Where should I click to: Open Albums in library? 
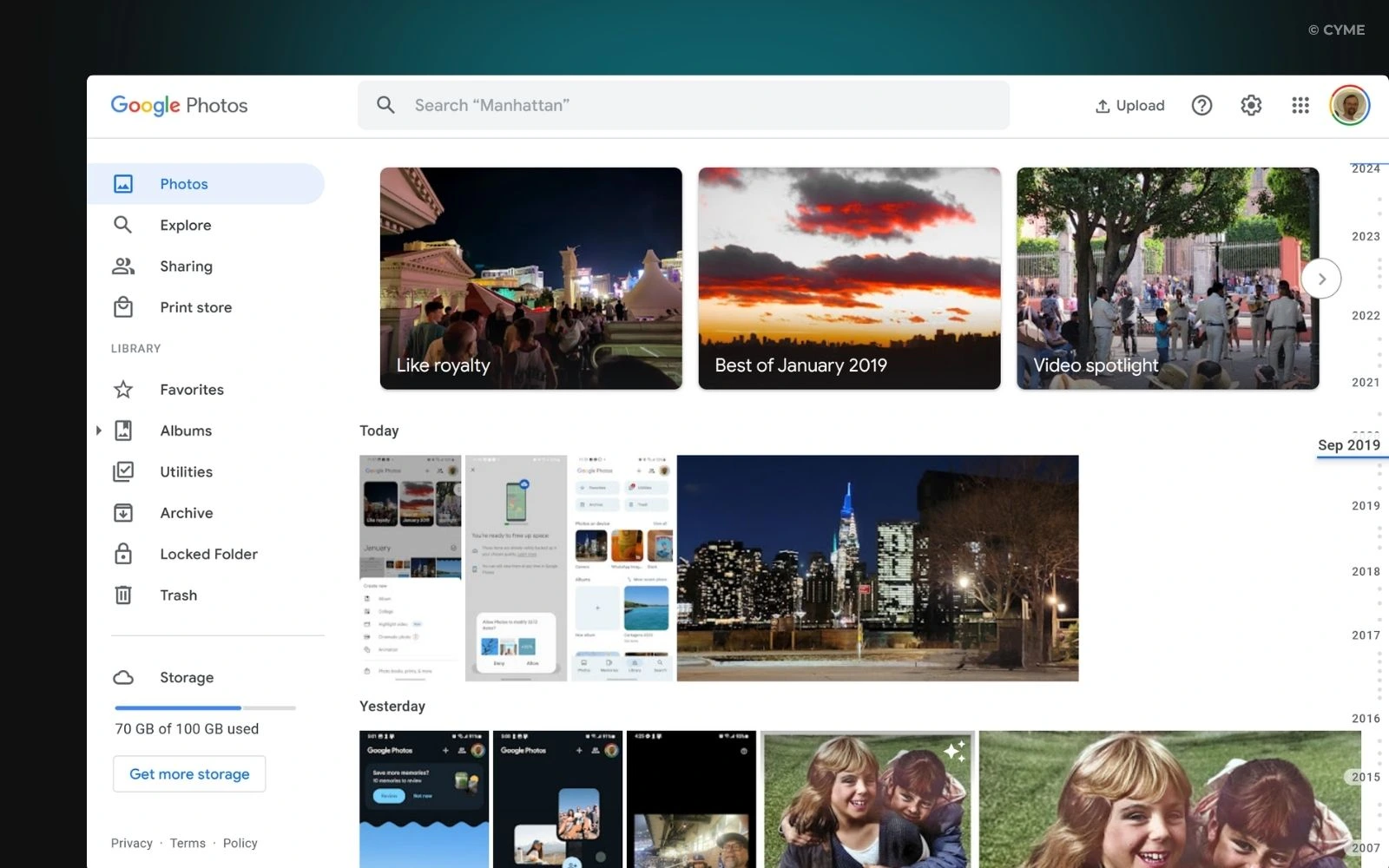pyautogui.click(x=186, y=431)
